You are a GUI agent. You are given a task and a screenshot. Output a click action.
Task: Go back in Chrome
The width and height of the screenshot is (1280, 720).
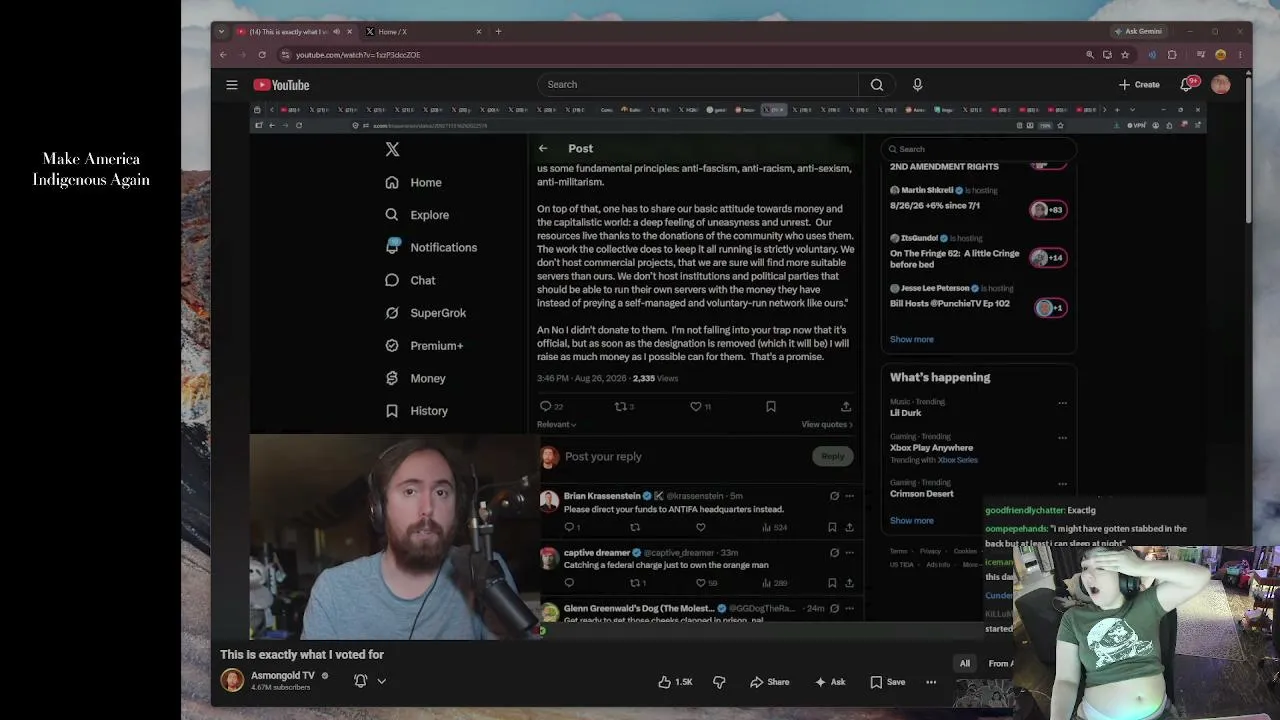(223, 55)
